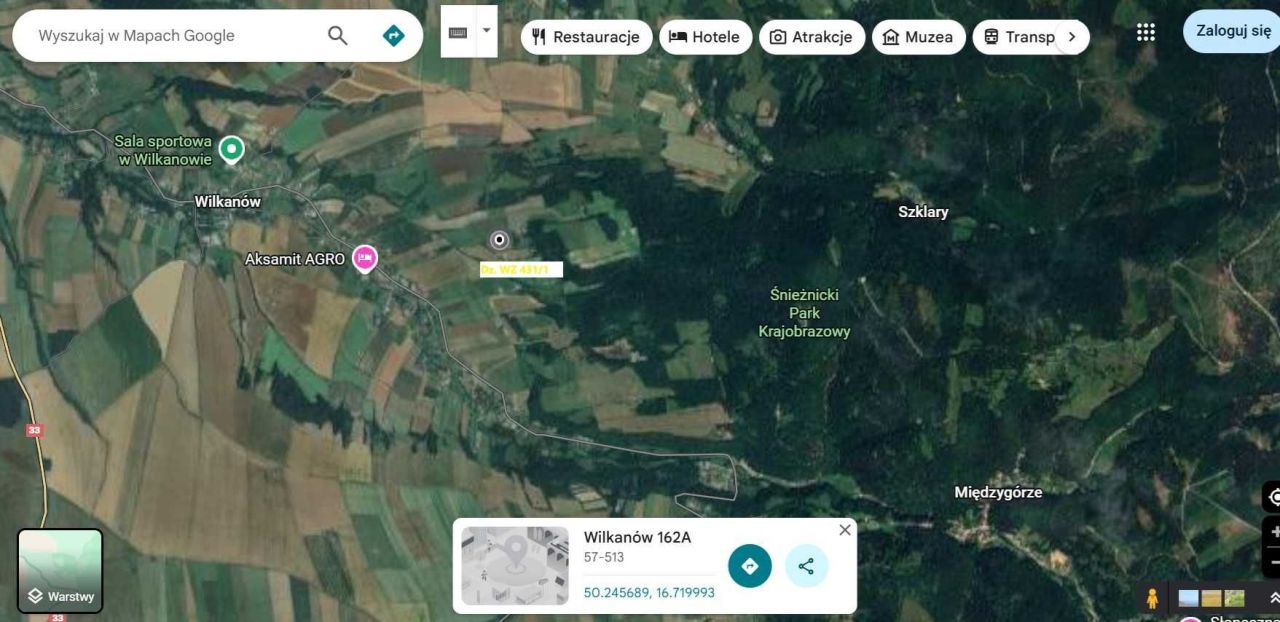The image size is (1280, 622).
Task: Select the Hotele category chip
Action: point(706,36)
